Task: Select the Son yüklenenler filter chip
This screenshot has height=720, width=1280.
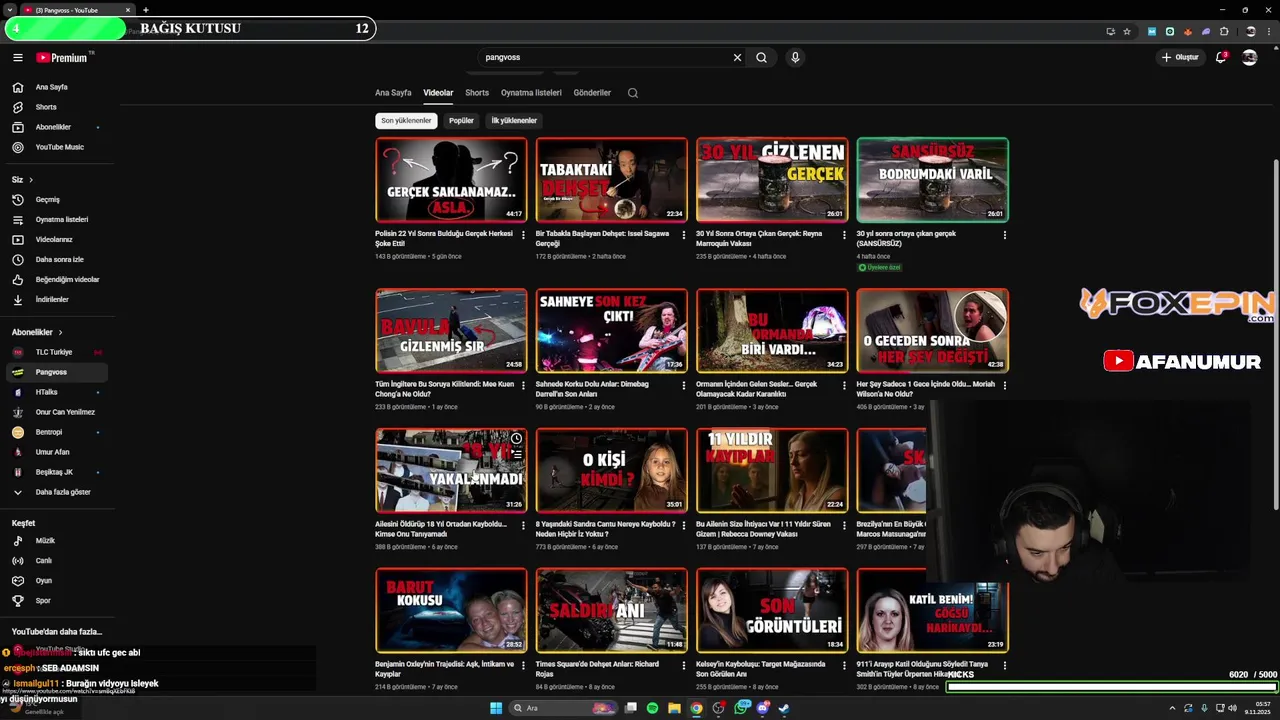Action: click(406, 121)
